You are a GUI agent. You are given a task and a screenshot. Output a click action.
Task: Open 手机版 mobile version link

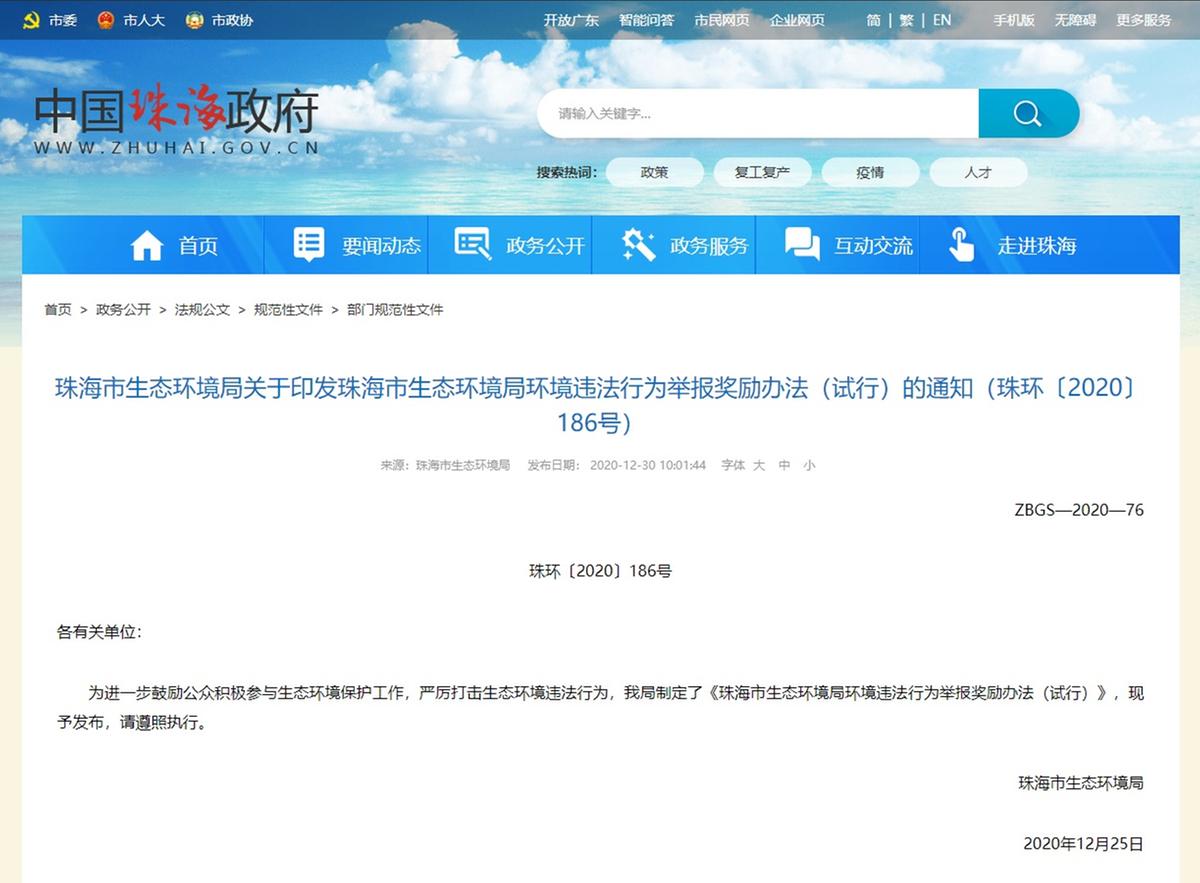pyautogui.click(x=1014, y=20)
